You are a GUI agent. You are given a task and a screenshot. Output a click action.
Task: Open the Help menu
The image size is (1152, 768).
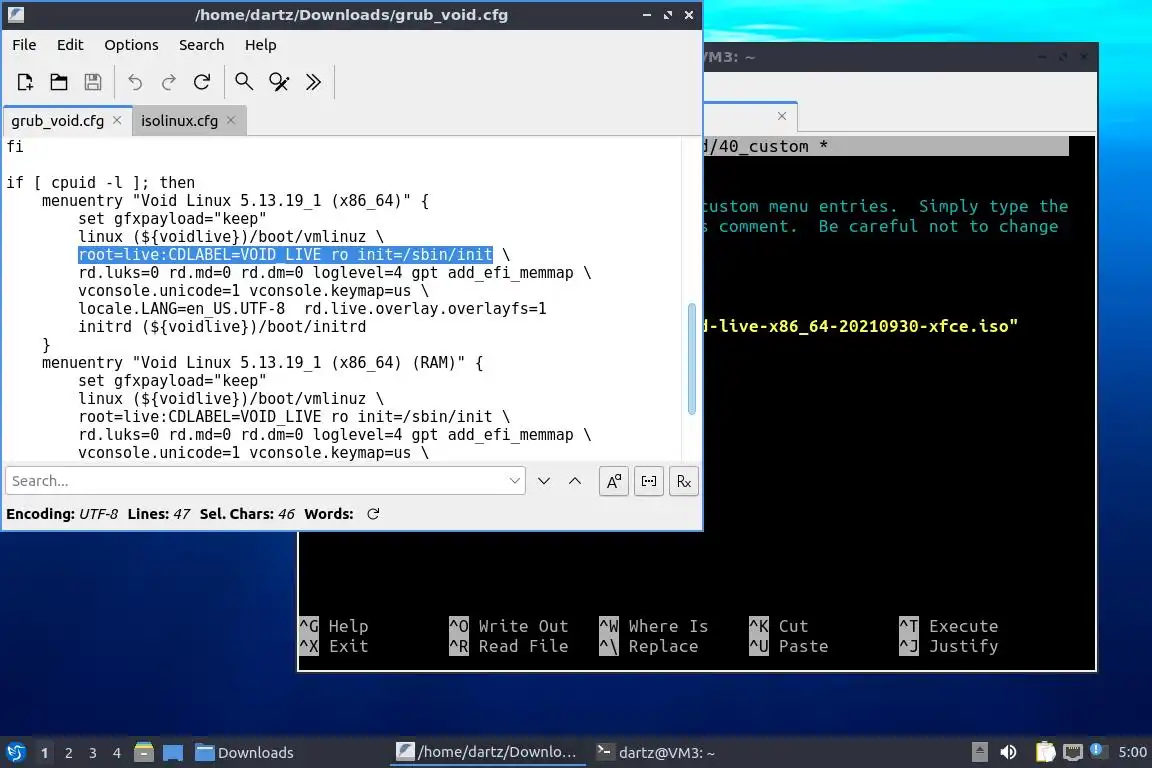260,45
